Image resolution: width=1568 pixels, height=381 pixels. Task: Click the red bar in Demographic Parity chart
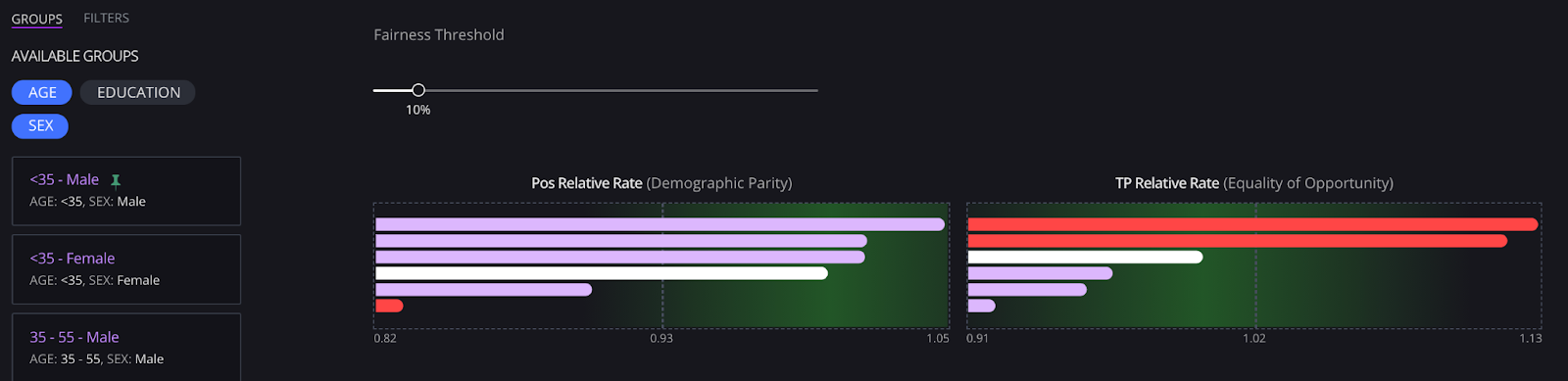(389, 306)
